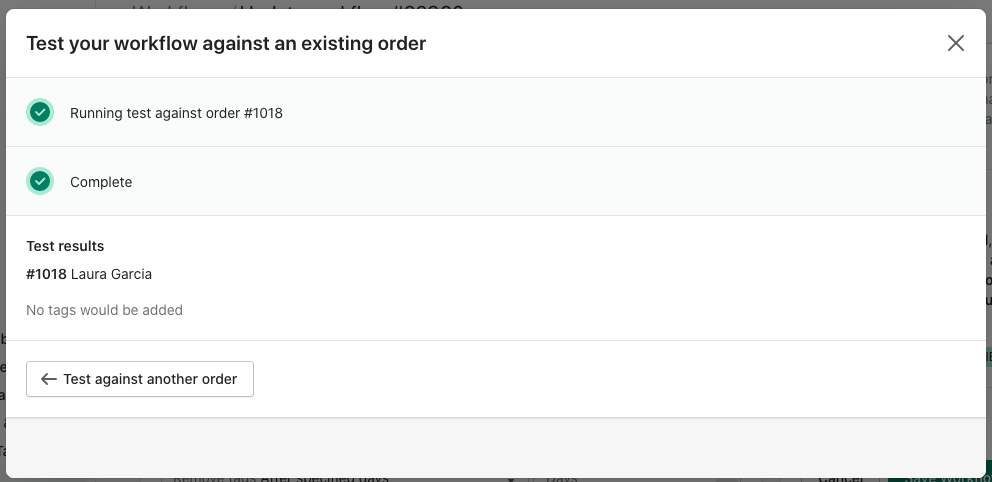Image resolution: width=992 pixels, height=482 pixels.
Task: Open the Remove tags After specified days dropdown
Action: tap(344, 479)
